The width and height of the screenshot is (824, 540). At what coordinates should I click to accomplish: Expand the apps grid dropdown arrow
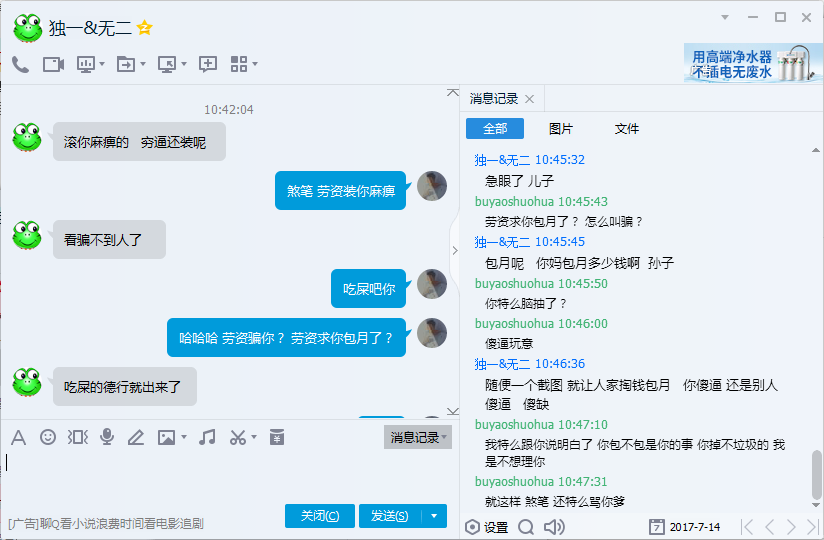pyautogui.click(x=255, y=64)
